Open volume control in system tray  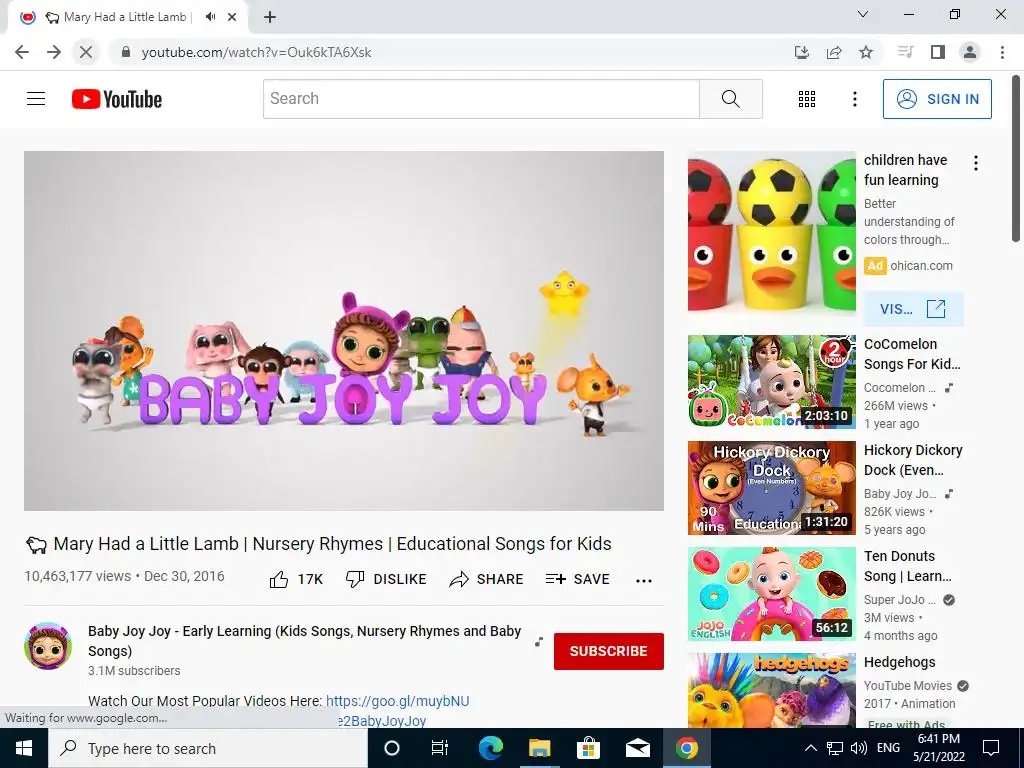pyautogui.click(x=859, y=748)
